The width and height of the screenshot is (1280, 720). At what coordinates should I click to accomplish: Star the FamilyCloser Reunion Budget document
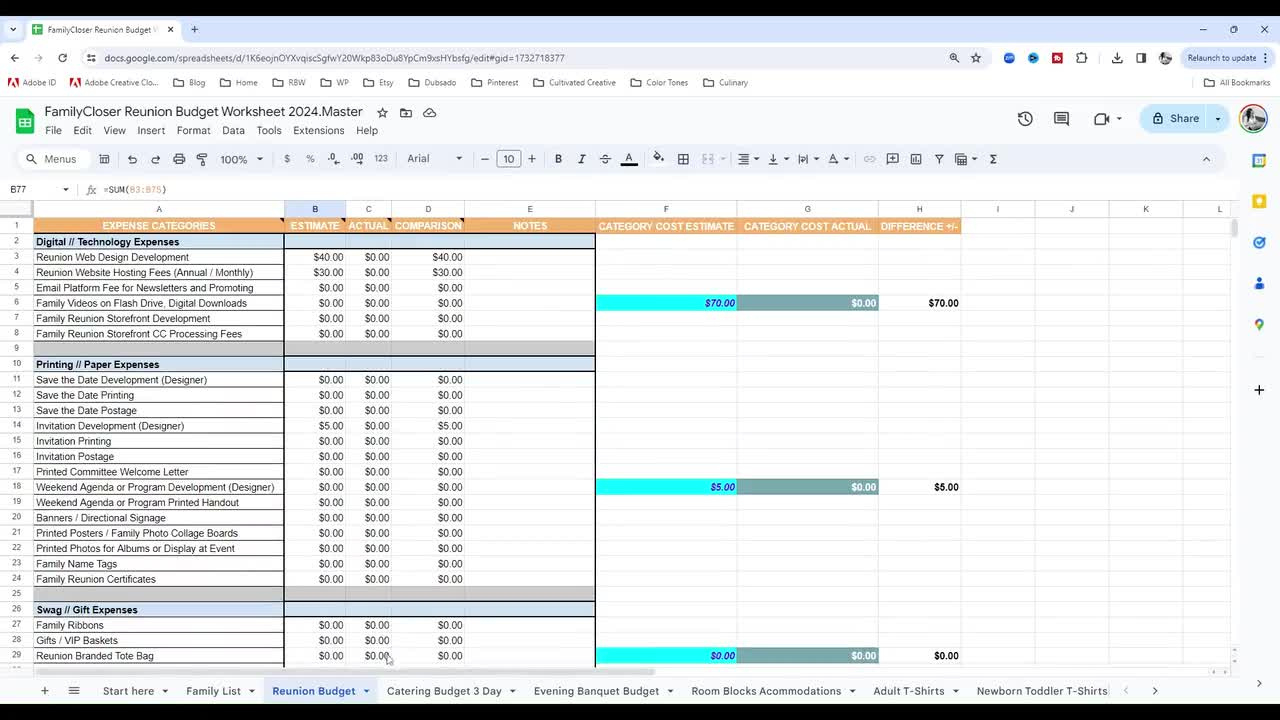click(x=382, y=113)
